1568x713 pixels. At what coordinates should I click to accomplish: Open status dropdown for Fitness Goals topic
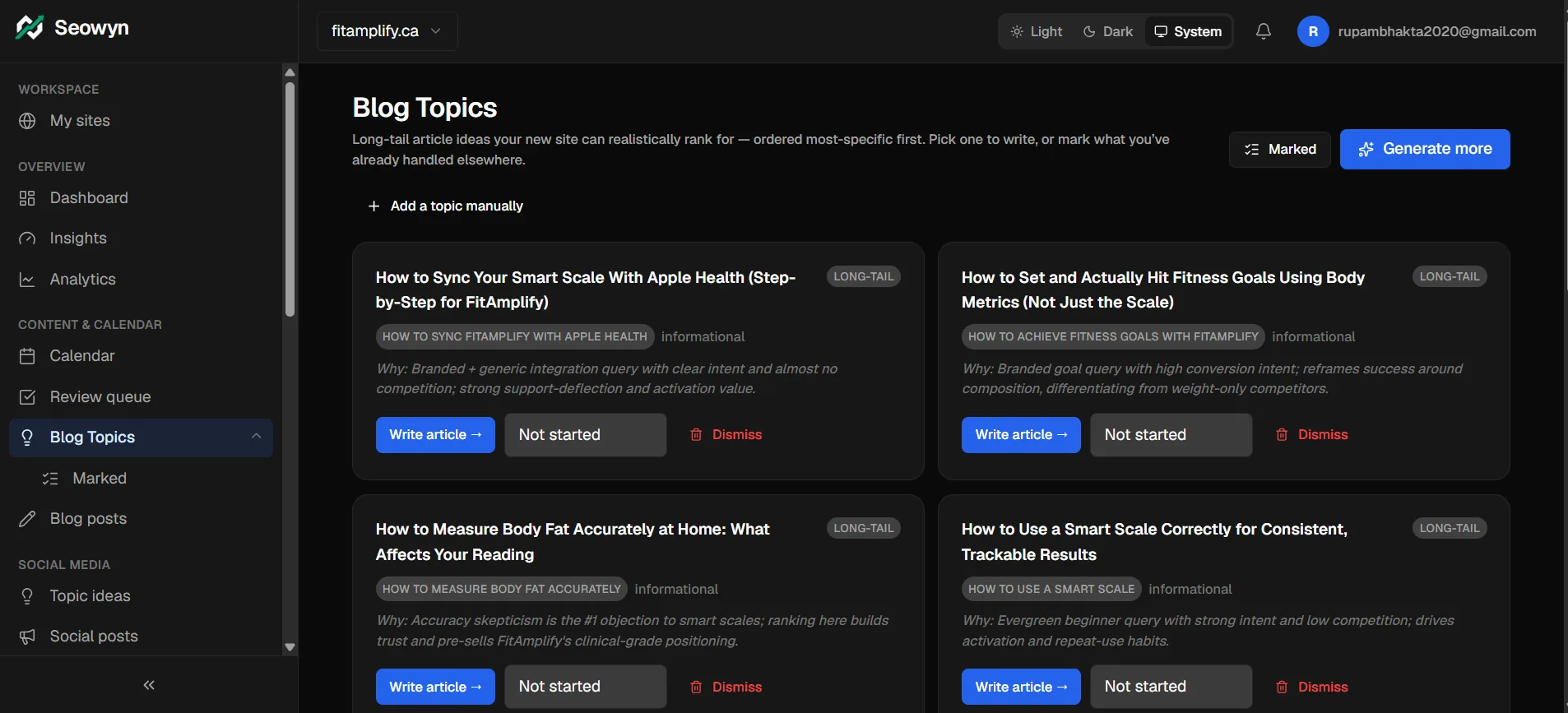pos(1171,435)
